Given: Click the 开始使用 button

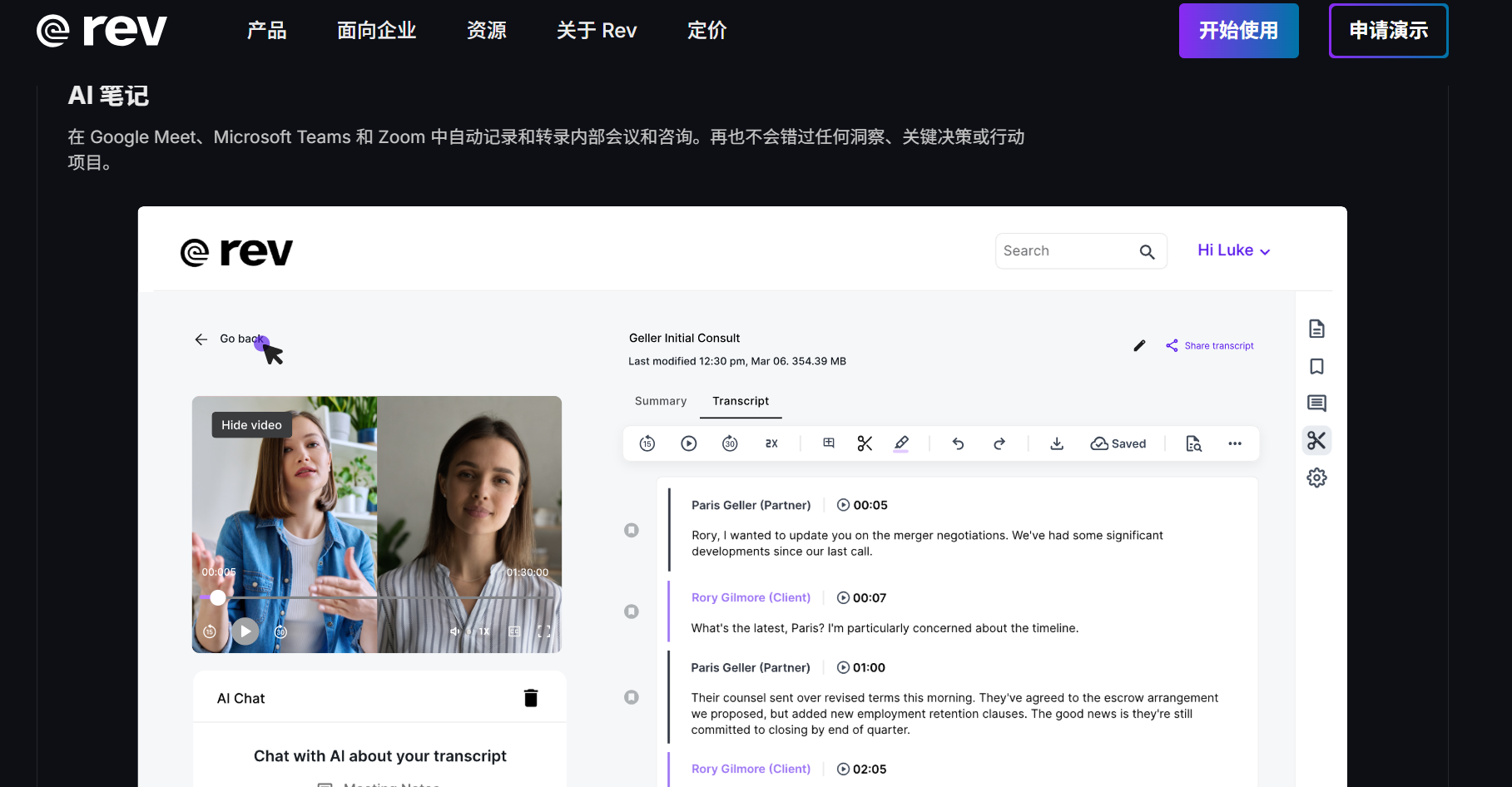Looking at the screenshot, I should tap(1238, 31).
